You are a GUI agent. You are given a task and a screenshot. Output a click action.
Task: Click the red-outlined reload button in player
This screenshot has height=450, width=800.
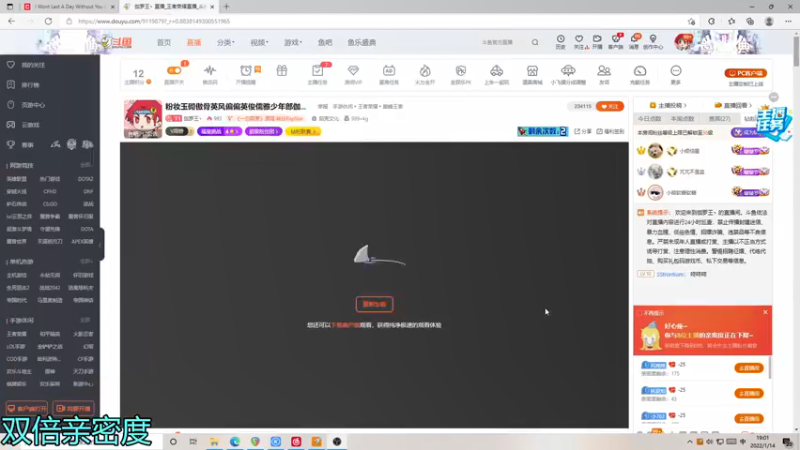click(374, 304)
